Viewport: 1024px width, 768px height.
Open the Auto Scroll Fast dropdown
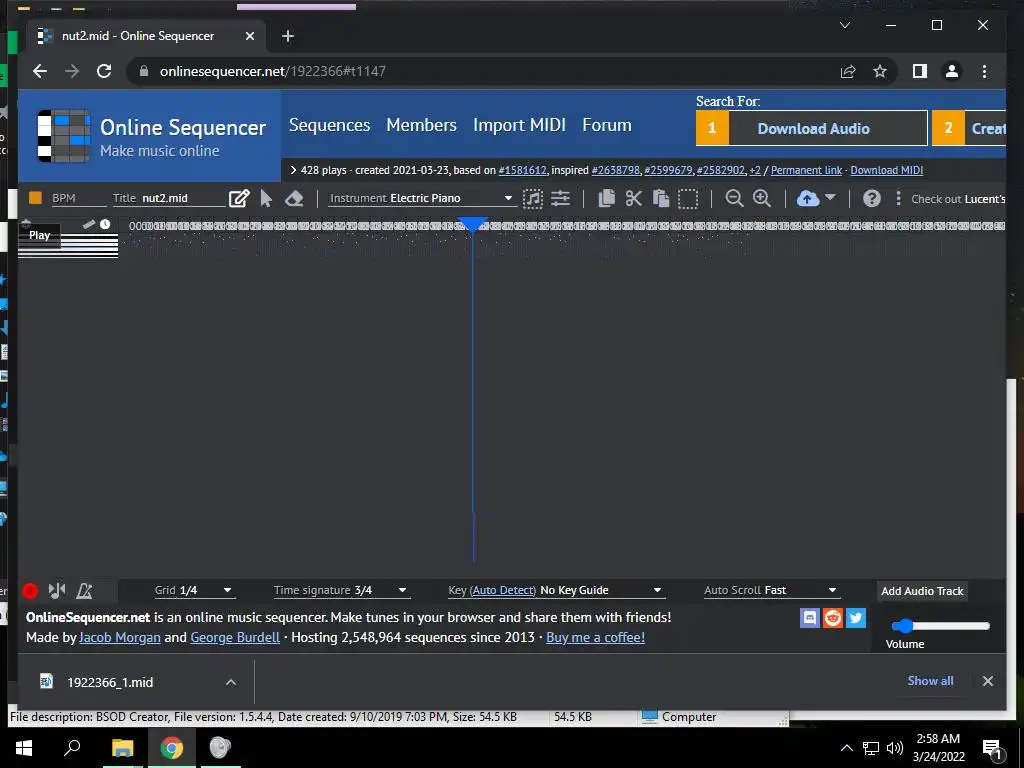coord(771,590)
